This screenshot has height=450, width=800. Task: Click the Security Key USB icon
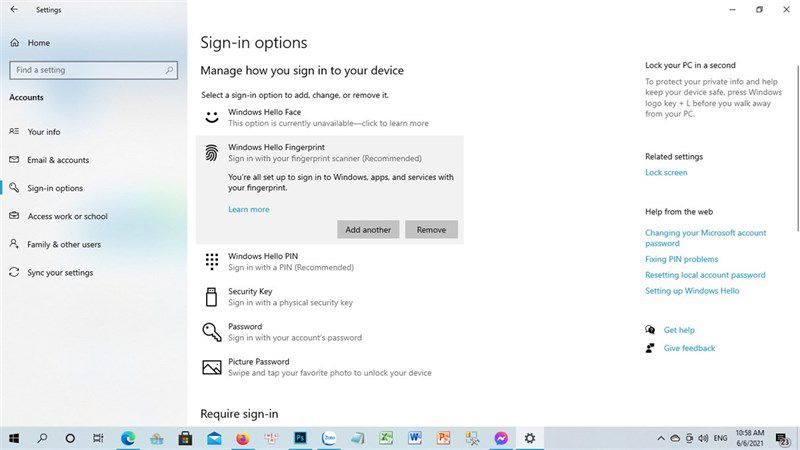coord(211,296)
